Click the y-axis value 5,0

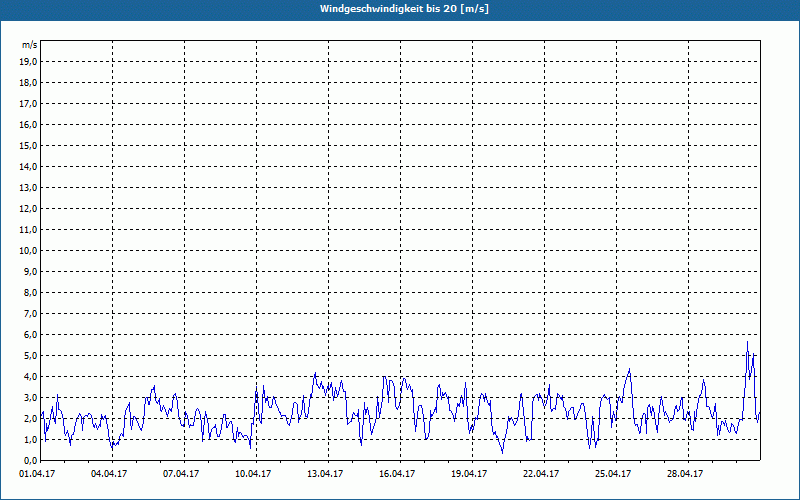[31, 356]
